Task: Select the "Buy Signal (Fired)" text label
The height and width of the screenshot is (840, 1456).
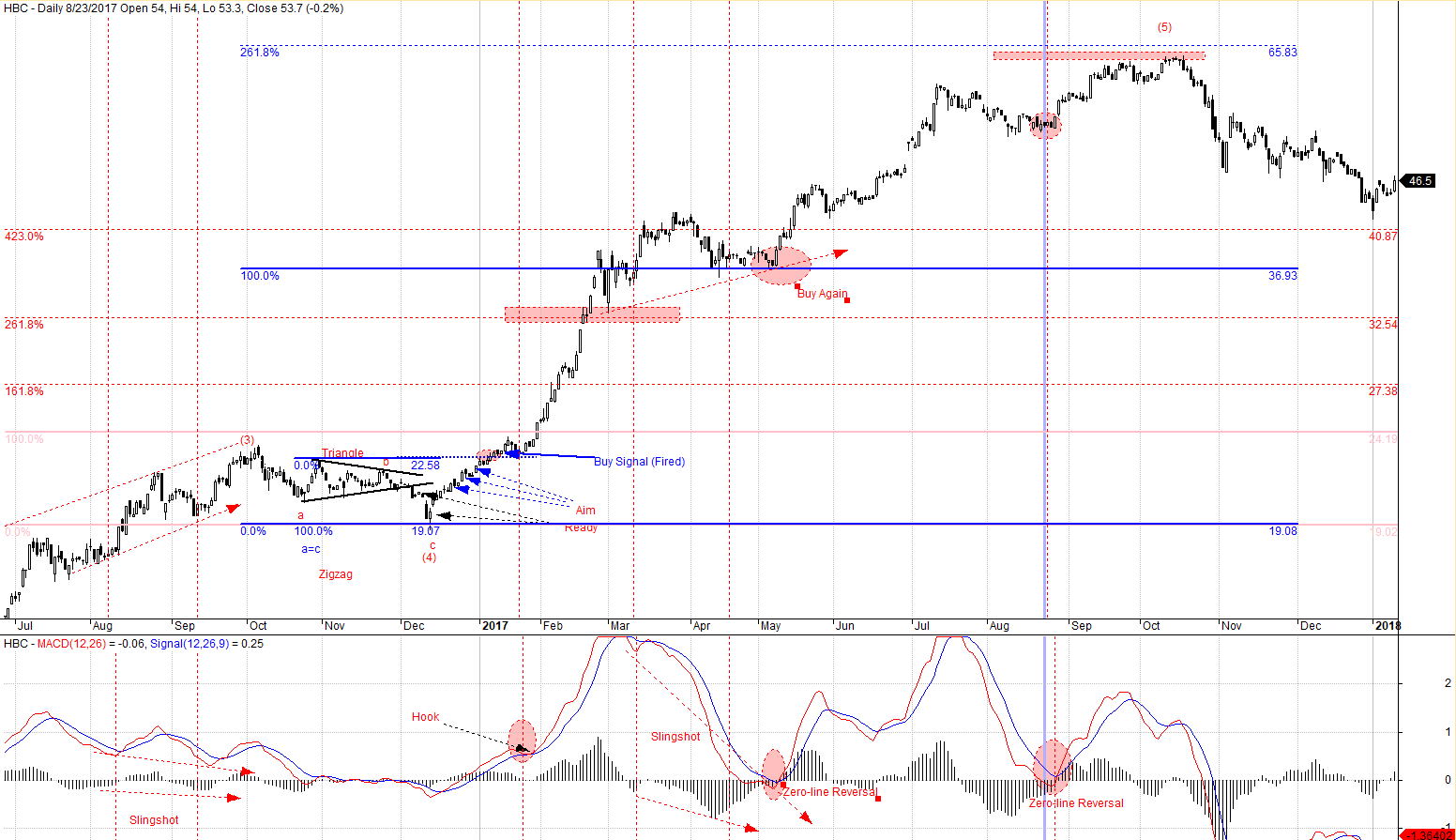Action: pyautogui.click(x=639, y=462)
